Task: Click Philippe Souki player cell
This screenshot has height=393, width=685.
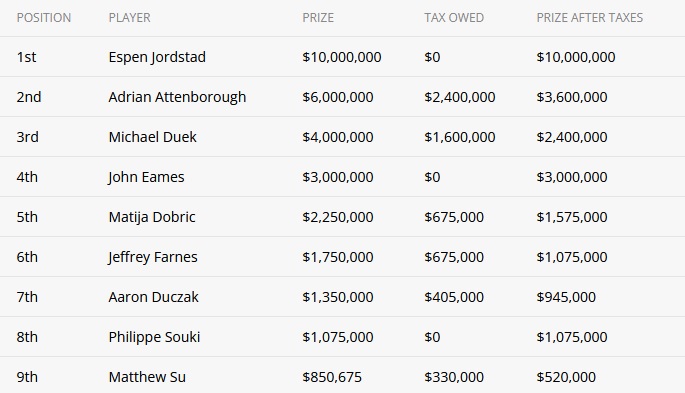Action: click(154, 337)
